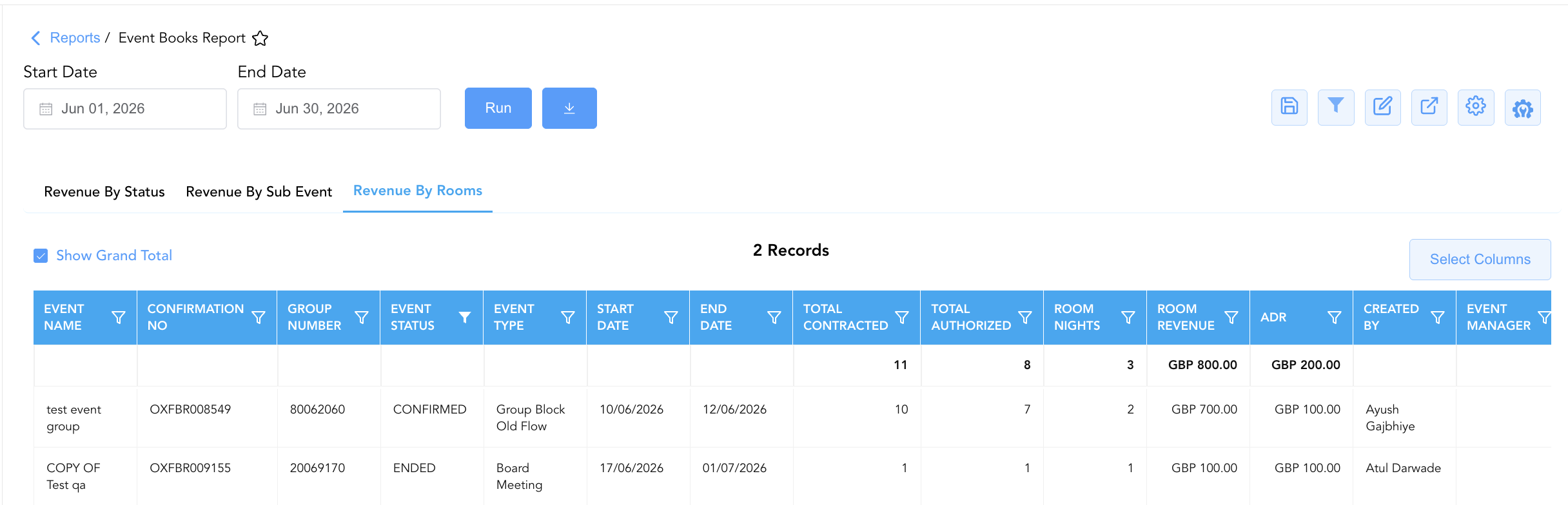Switch to Revenue By Sub Event tab

coord(259,192)
